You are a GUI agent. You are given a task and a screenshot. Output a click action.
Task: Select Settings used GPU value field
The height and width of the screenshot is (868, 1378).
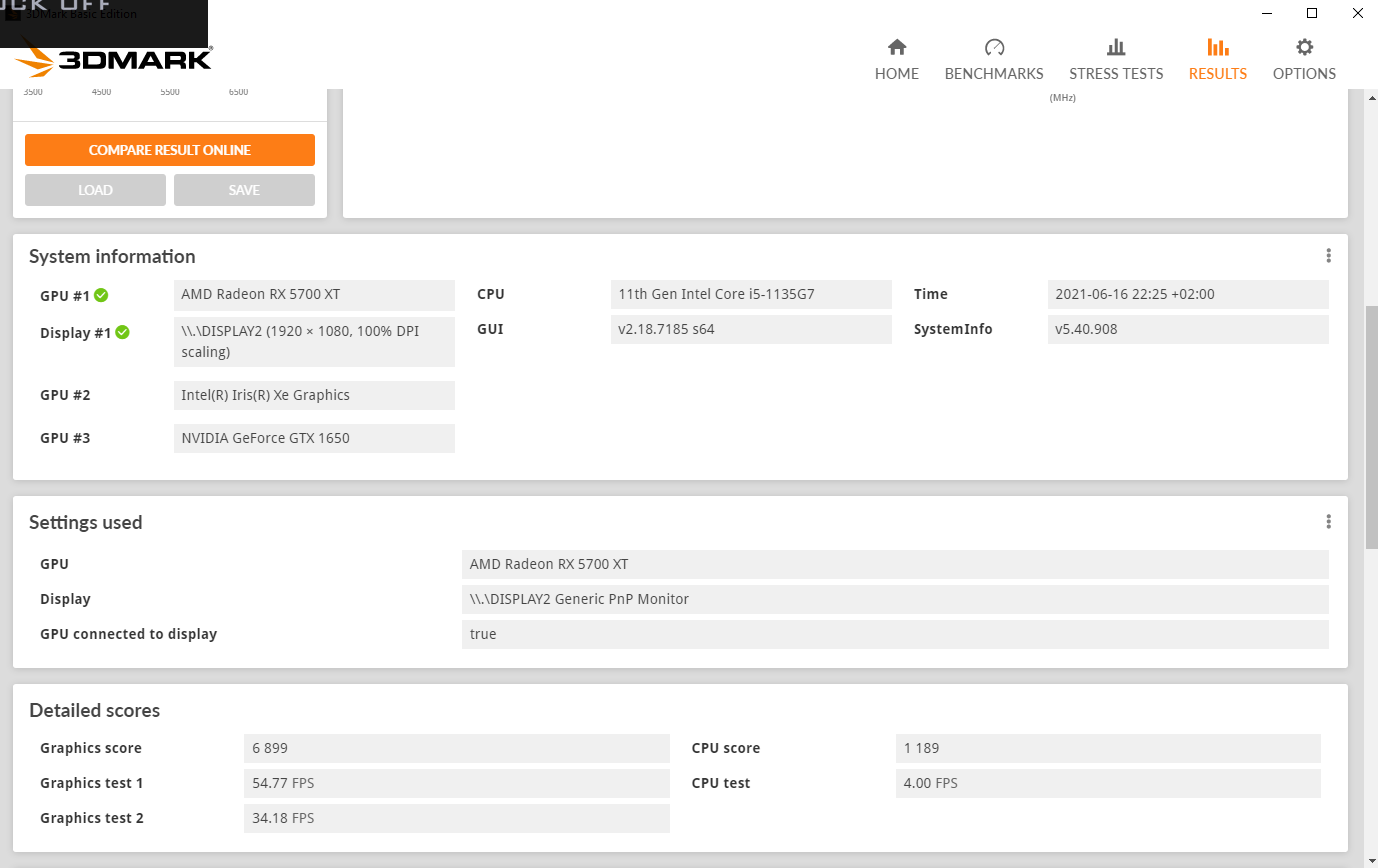tap(895, 564)
